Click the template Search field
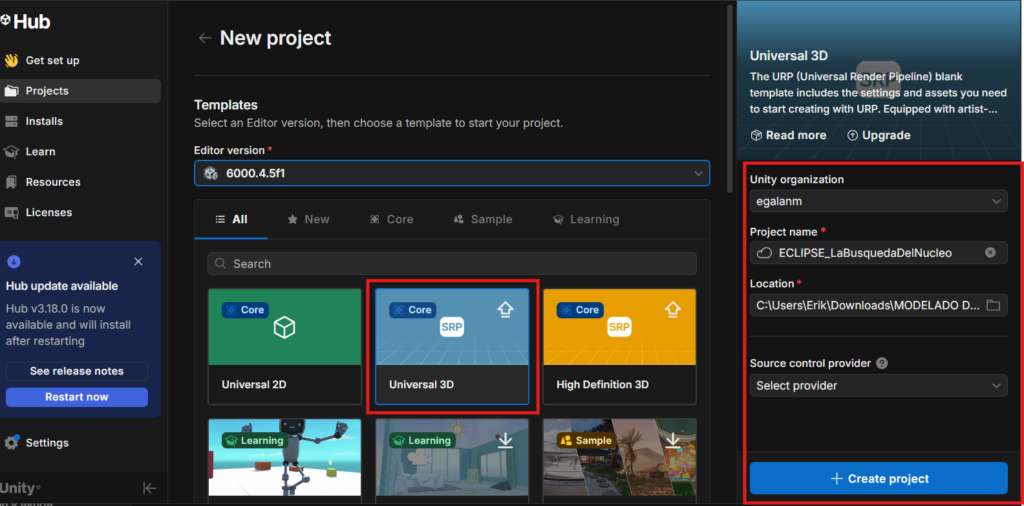 pos(452,264)
